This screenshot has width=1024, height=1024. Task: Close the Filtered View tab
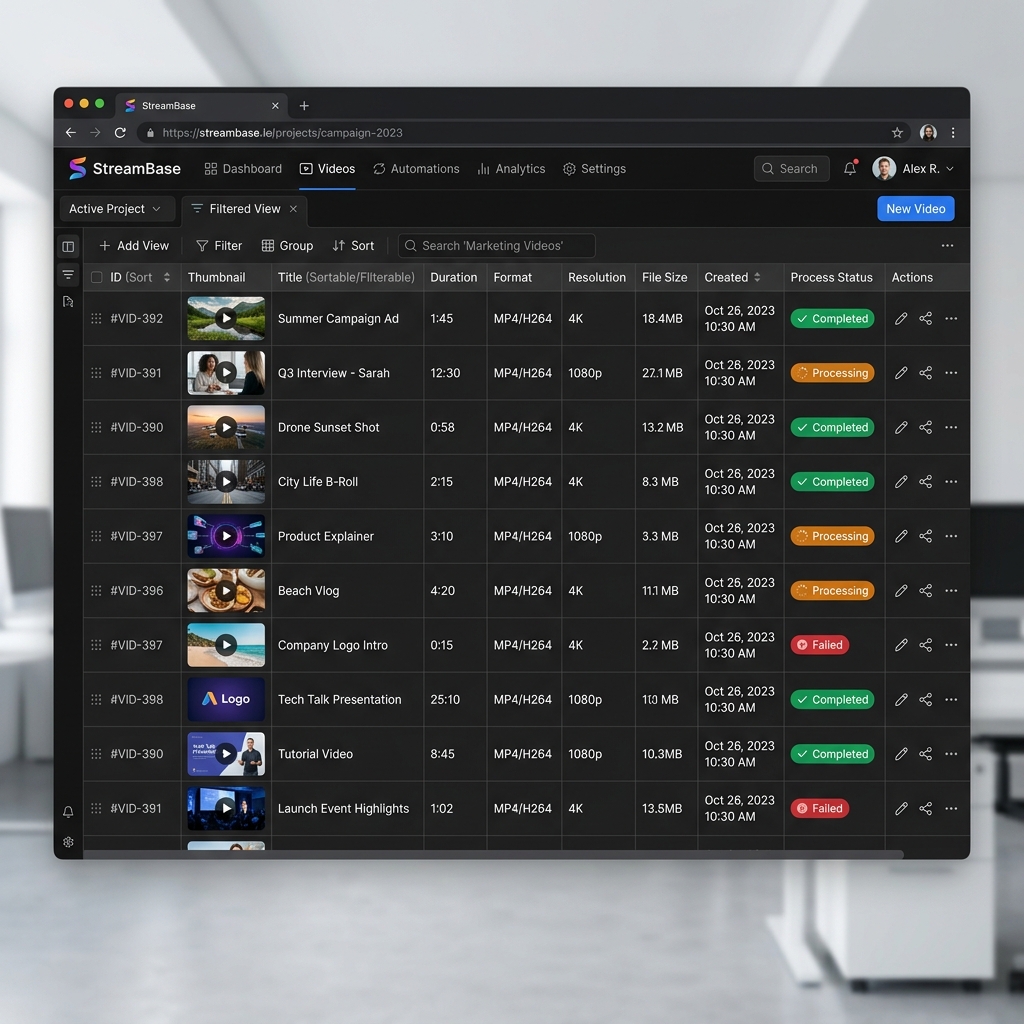point(293,209)
